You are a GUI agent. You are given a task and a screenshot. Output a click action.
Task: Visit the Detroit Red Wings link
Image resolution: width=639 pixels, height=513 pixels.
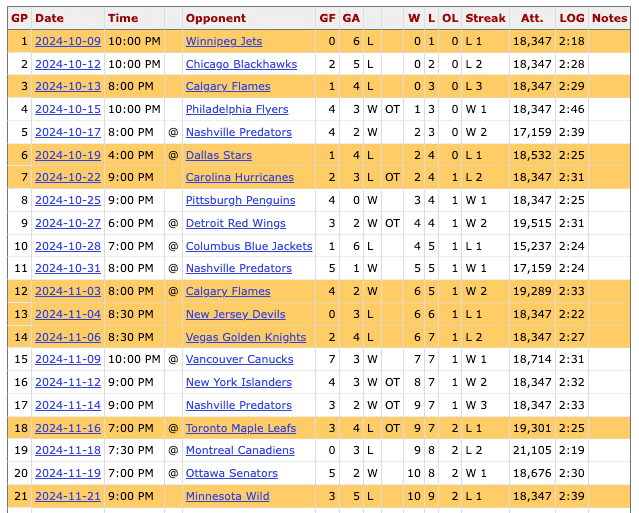click(x=235, y=223)
